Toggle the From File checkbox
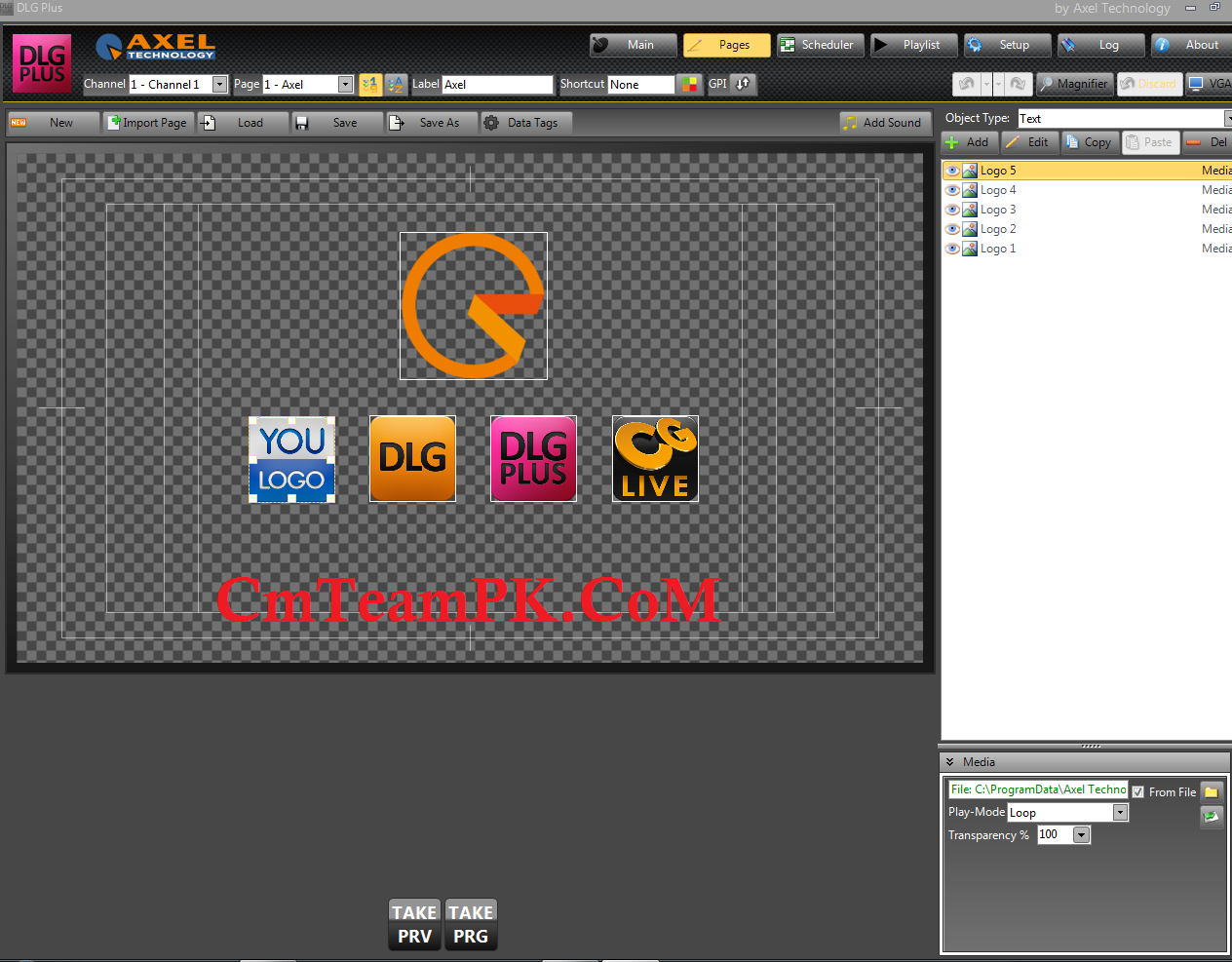Viewport: 1232px width, 962px height. coord(1137,792)
